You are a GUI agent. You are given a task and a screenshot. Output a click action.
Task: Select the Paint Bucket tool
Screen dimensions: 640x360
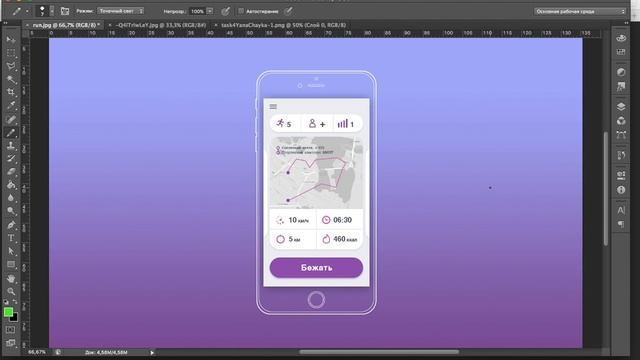tap(11, 185)
